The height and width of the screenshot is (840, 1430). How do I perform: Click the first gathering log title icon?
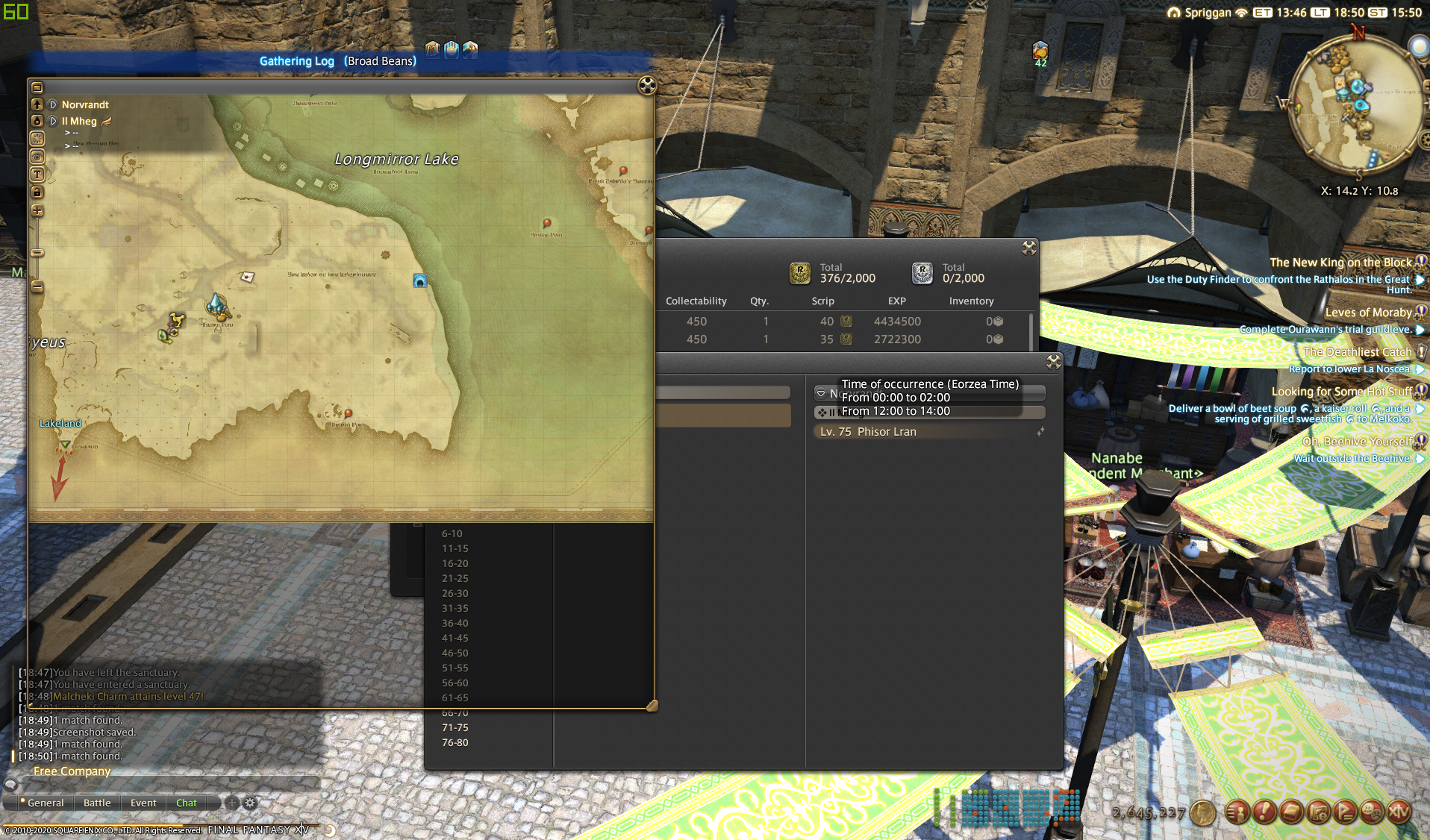point(432,49)
